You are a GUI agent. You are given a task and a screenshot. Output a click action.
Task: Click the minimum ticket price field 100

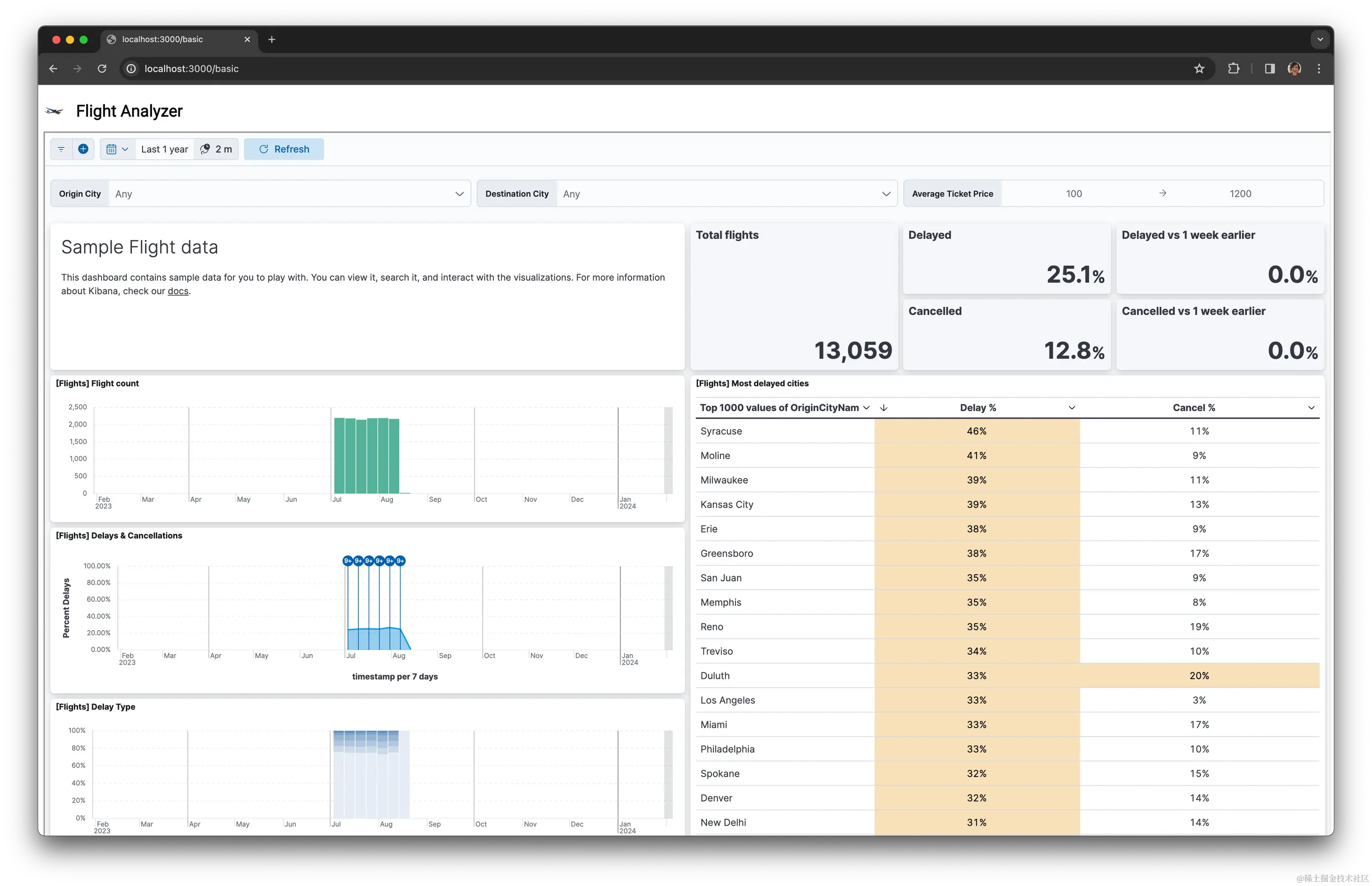point(1073,194)
